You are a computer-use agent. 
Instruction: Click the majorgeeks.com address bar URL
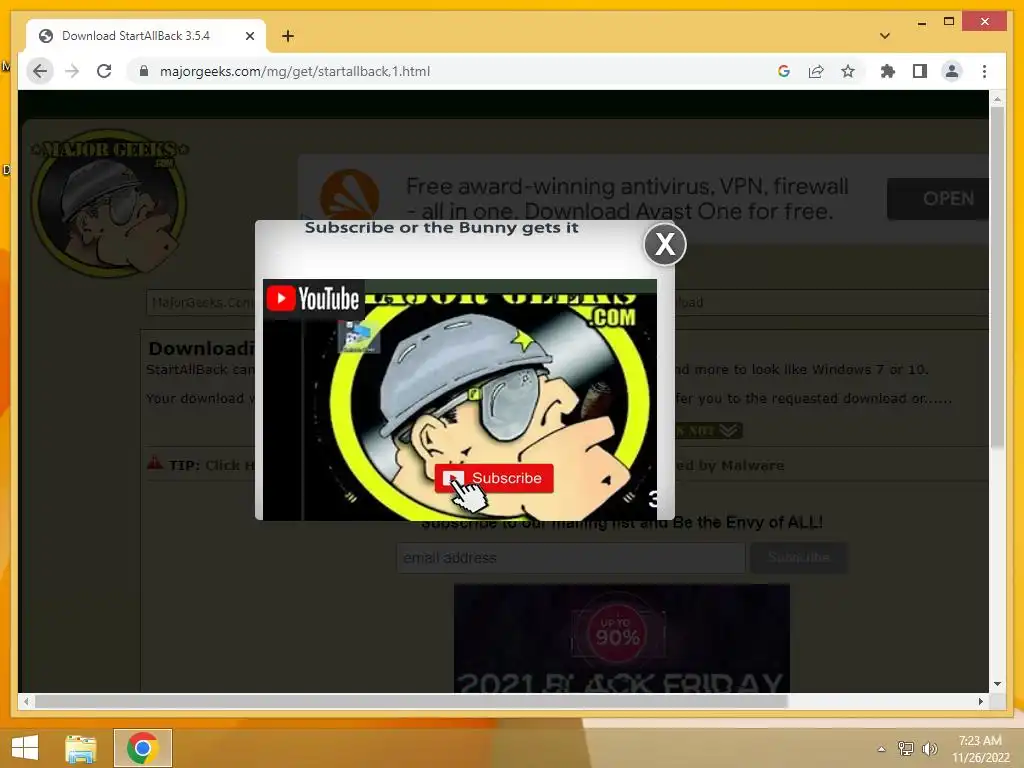(295, 71)
